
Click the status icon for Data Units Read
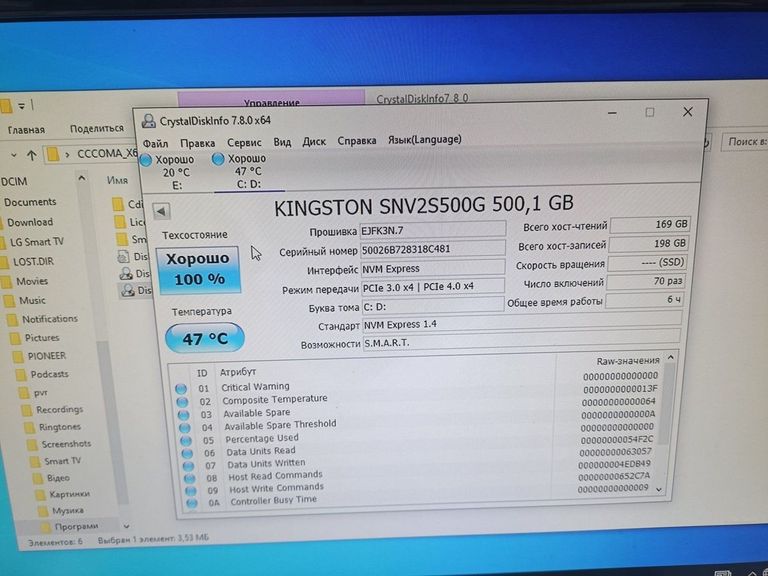pos(188,453)
